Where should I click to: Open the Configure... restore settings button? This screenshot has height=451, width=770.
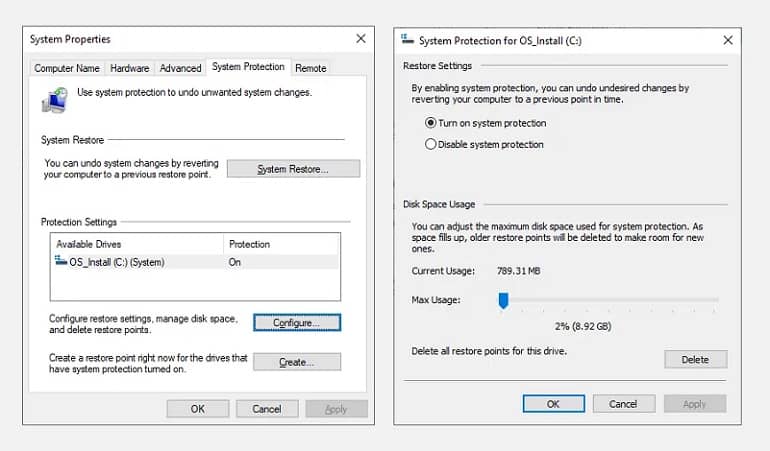pos(297,323)
